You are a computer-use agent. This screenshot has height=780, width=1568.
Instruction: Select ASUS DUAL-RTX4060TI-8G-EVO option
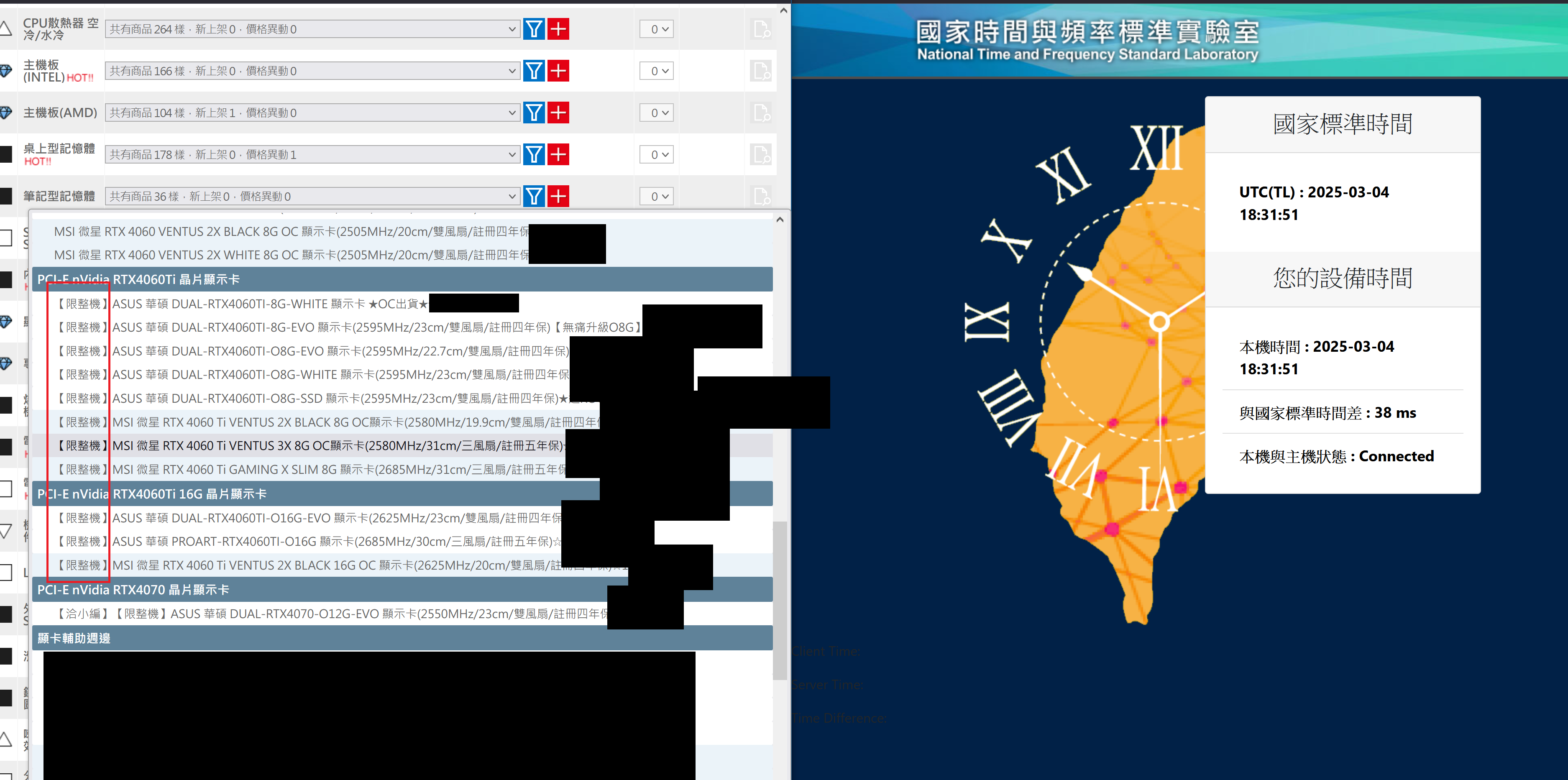coord(402,327)
